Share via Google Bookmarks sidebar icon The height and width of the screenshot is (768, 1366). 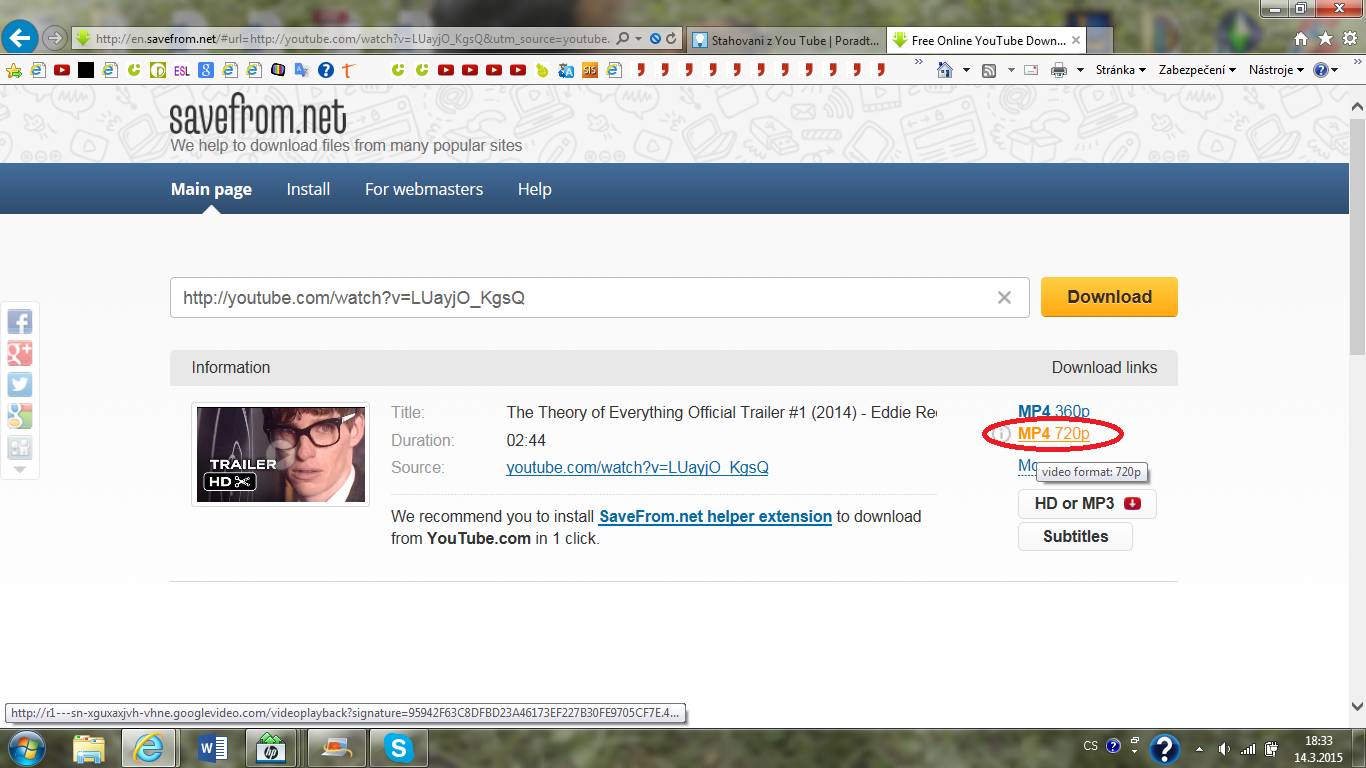coord(19,417)
